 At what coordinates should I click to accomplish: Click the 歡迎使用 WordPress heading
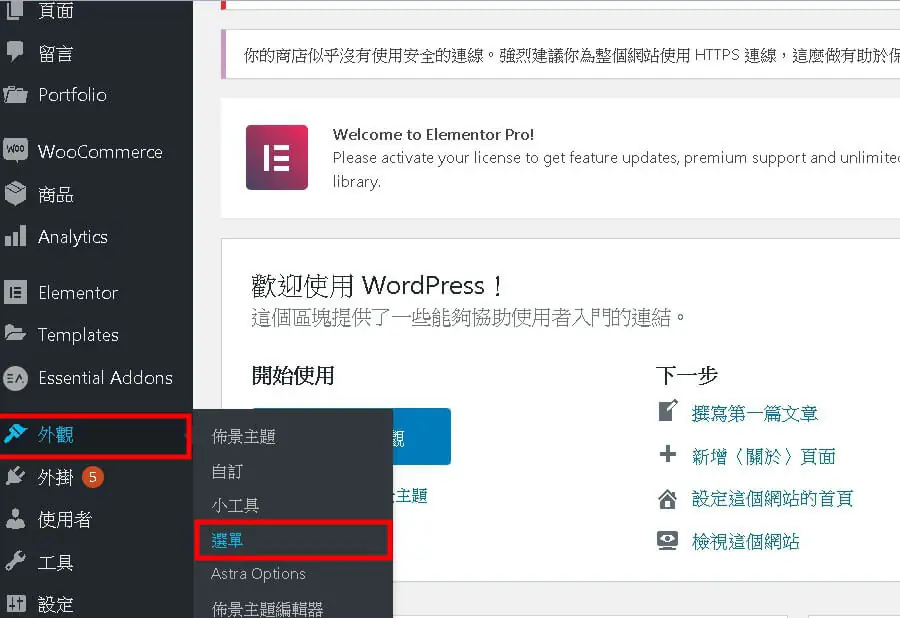click(377, 285)
